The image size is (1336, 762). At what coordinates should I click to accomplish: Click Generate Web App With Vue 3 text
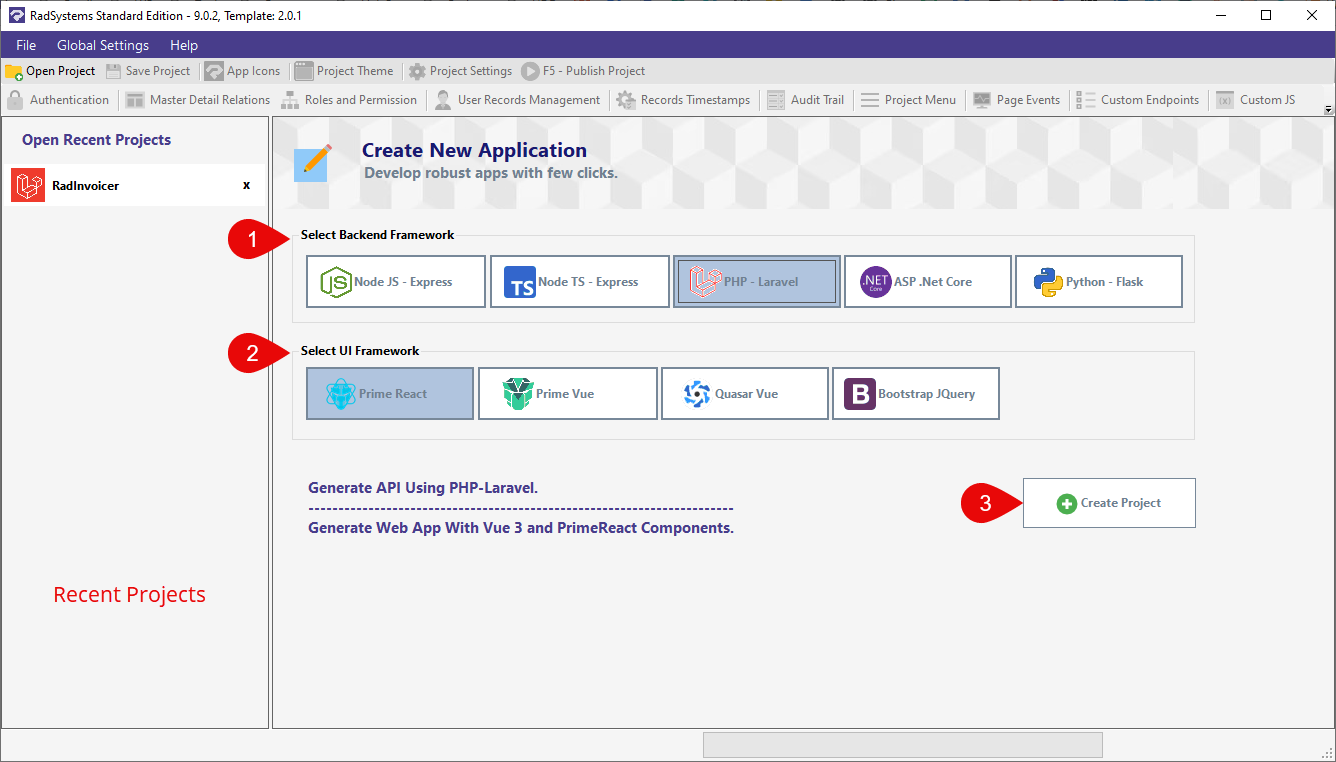tap(521, 528)
